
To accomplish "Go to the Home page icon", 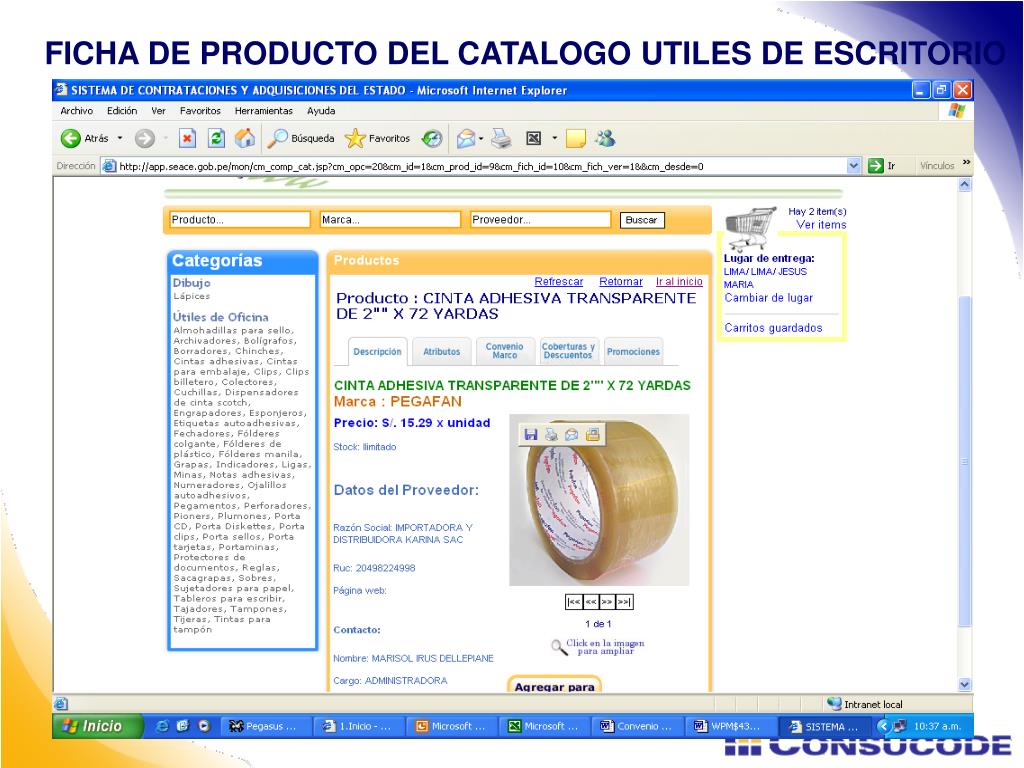I will [245, 138].
